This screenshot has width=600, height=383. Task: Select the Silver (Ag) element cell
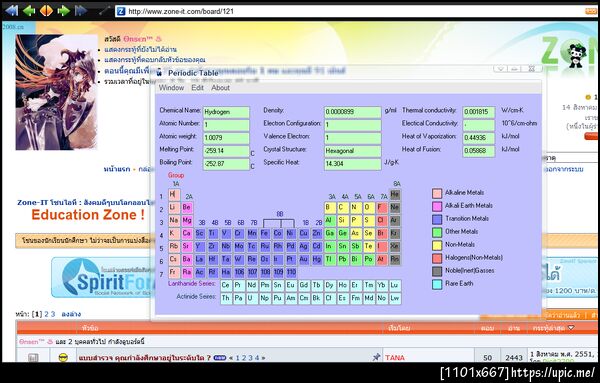(304, 246)
